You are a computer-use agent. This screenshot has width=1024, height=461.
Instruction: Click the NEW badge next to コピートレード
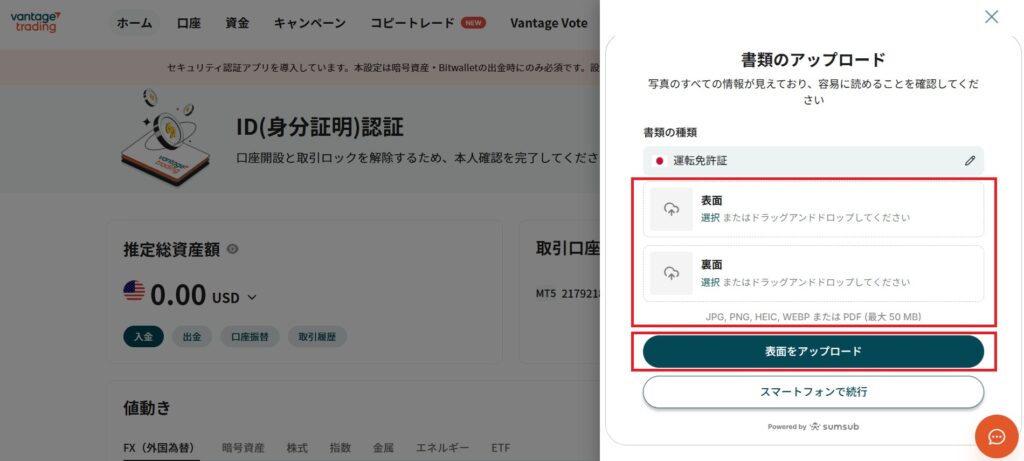(x=473, y=23)
